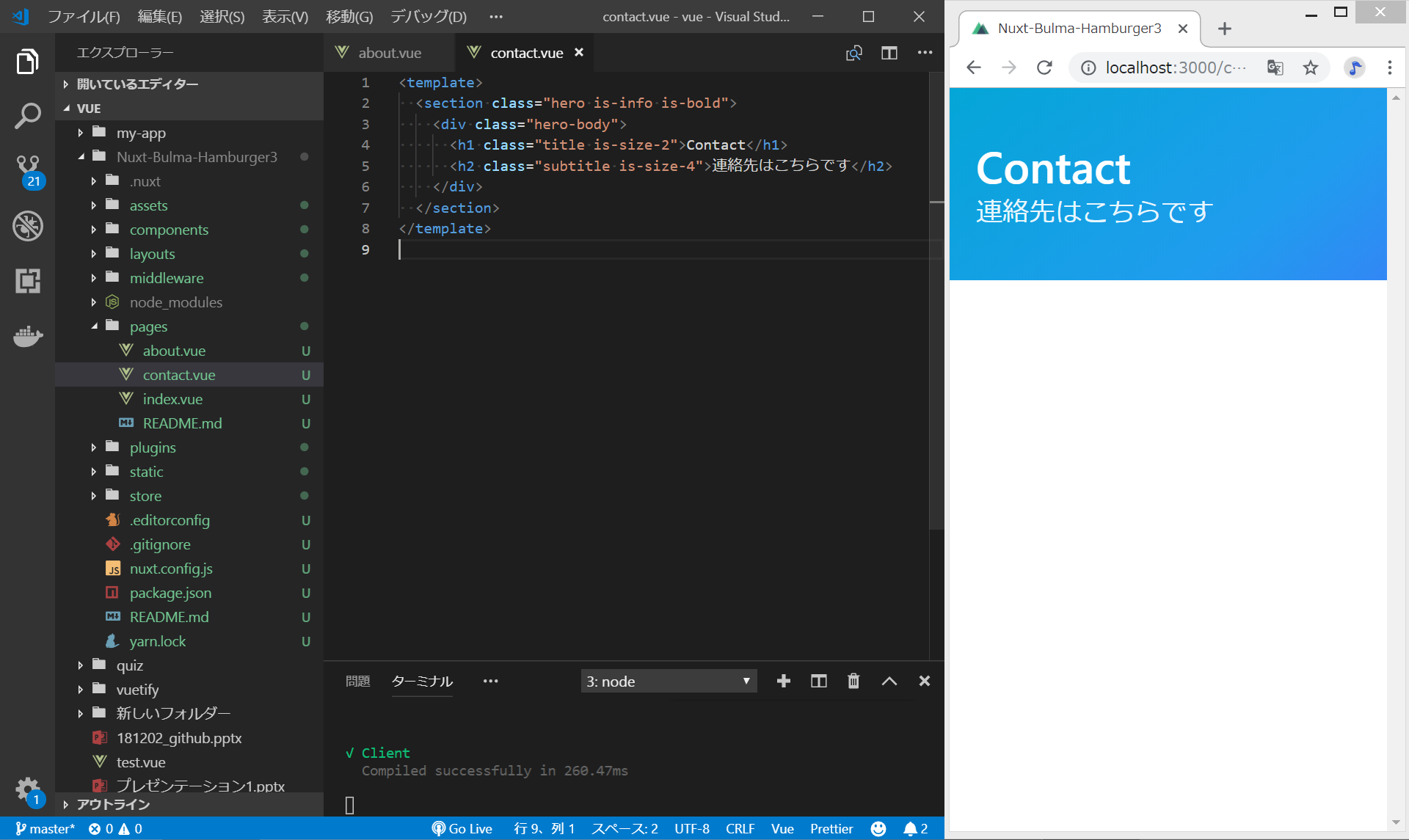Open editor more actions ellipsis

[925, 53]
